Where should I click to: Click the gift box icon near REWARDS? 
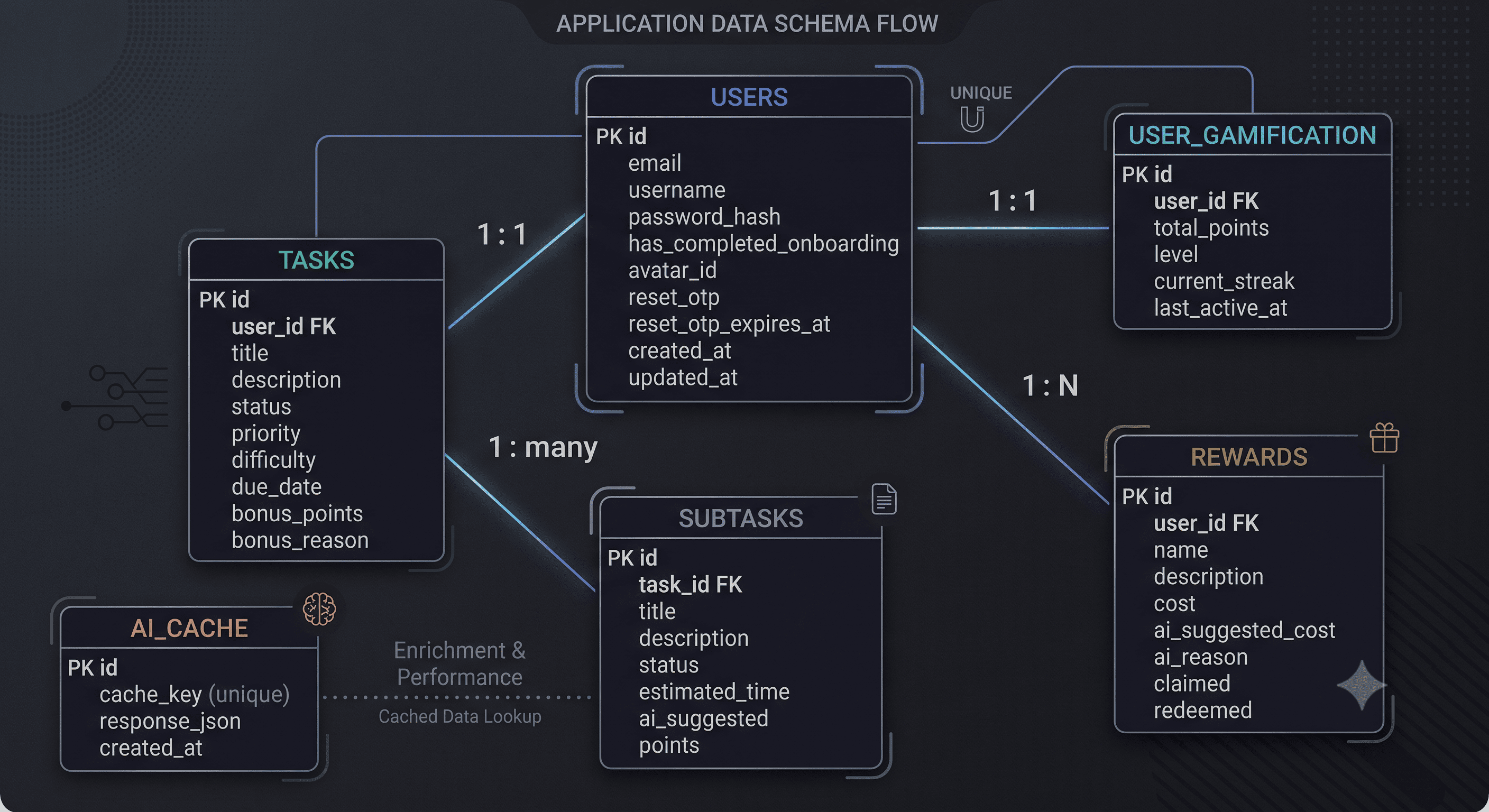coord(1384,438)
